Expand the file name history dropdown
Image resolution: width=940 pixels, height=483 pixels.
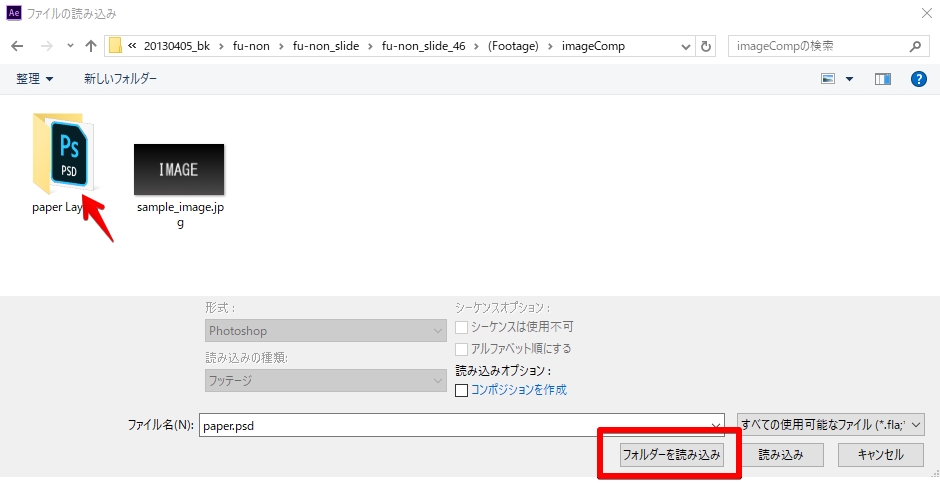[x=716, y=425]
